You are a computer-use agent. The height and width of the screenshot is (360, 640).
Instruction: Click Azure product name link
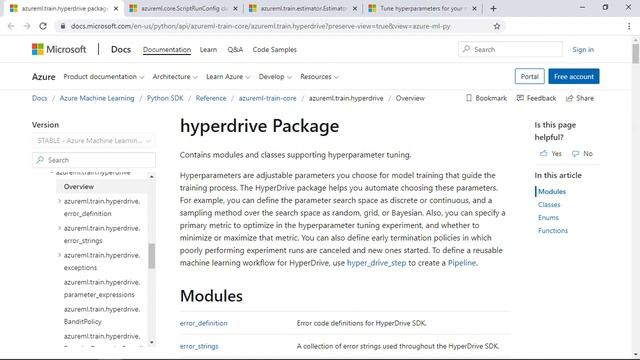click(x=43, y=77)
